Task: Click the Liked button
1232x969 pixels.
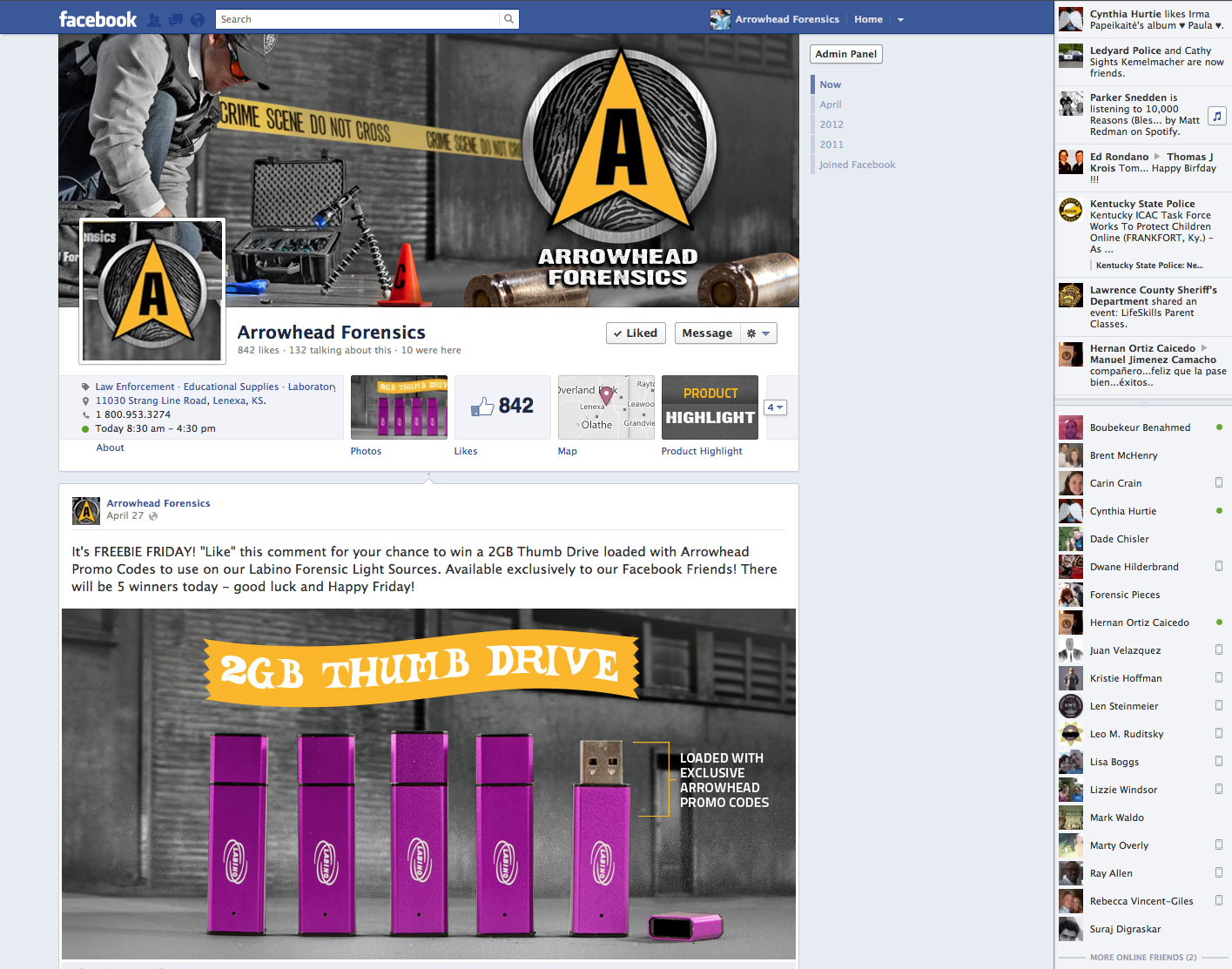Action: (636, 333)
